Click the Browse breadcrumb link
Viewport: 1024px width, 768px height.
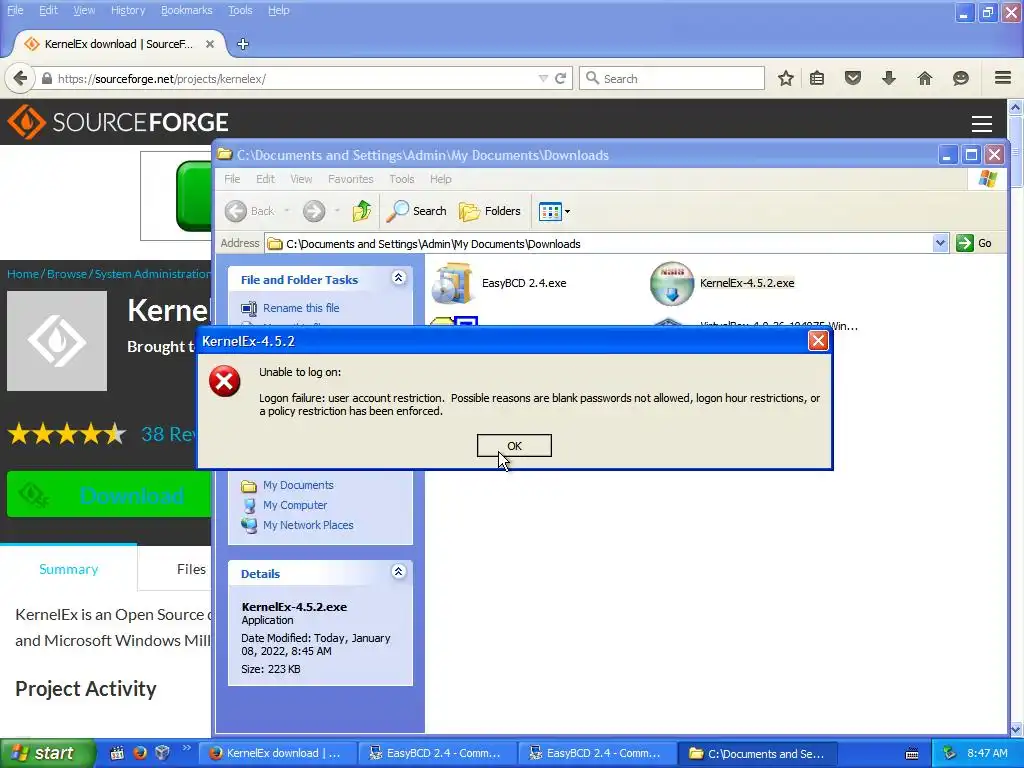click(x=67, y=274)
